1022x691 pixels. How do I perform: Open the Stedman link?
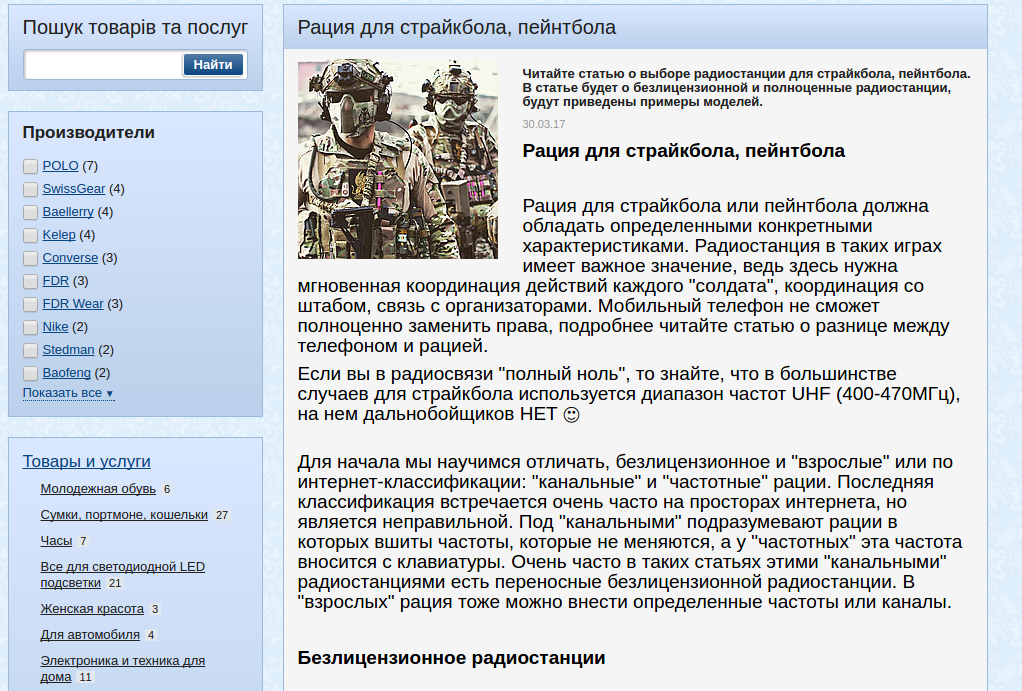[68, 349]
